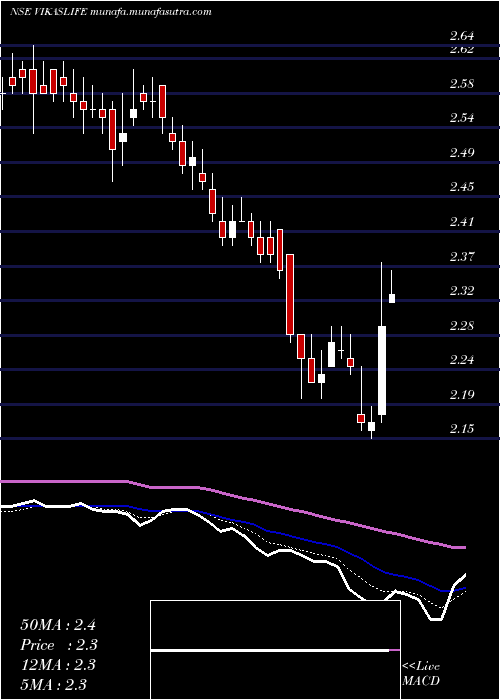The width and height of the screenshot is (500, 700).
Task: Click the NSE VIKASLIFE munafasutra chart title
Action: coord(110,12)
